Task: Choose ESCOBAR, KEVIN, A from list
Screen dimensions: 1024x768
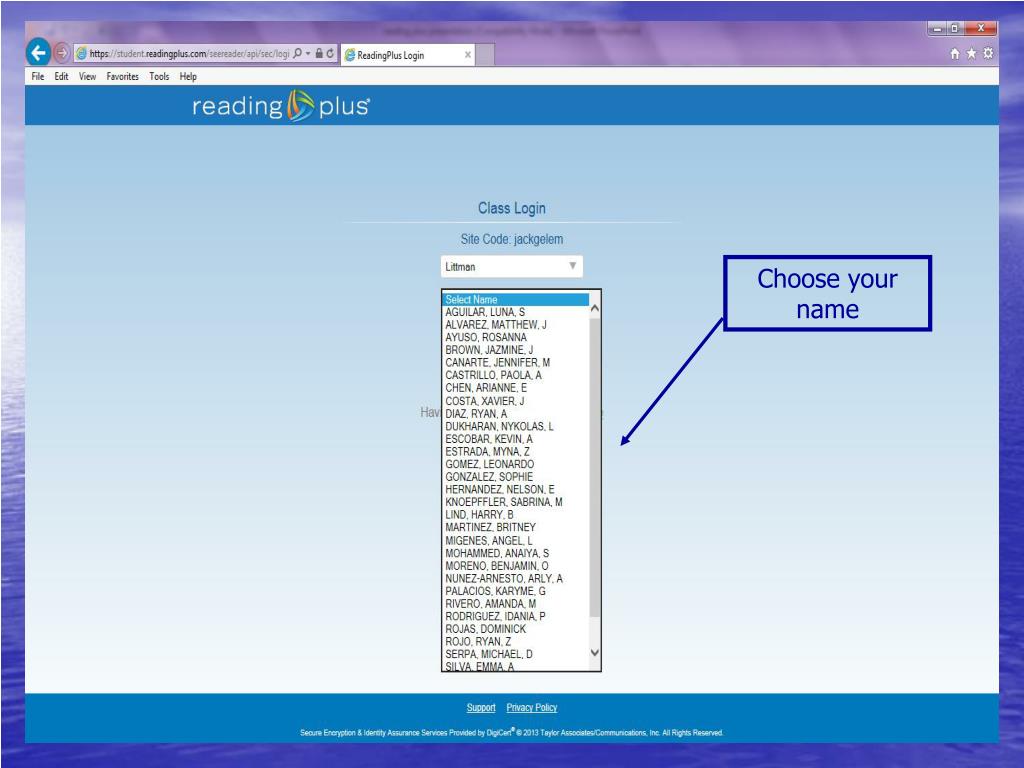Action: pos(515,439)
